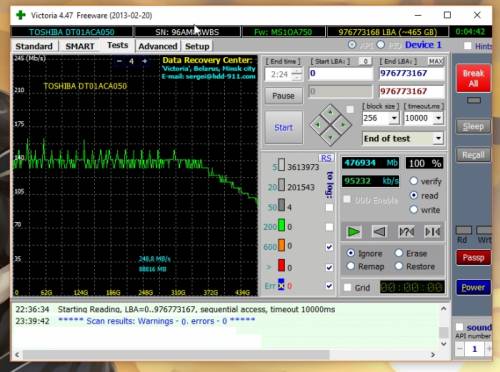Click the green play scan button
The height and width of the screenshot is (372, 500).
[353, 231]
